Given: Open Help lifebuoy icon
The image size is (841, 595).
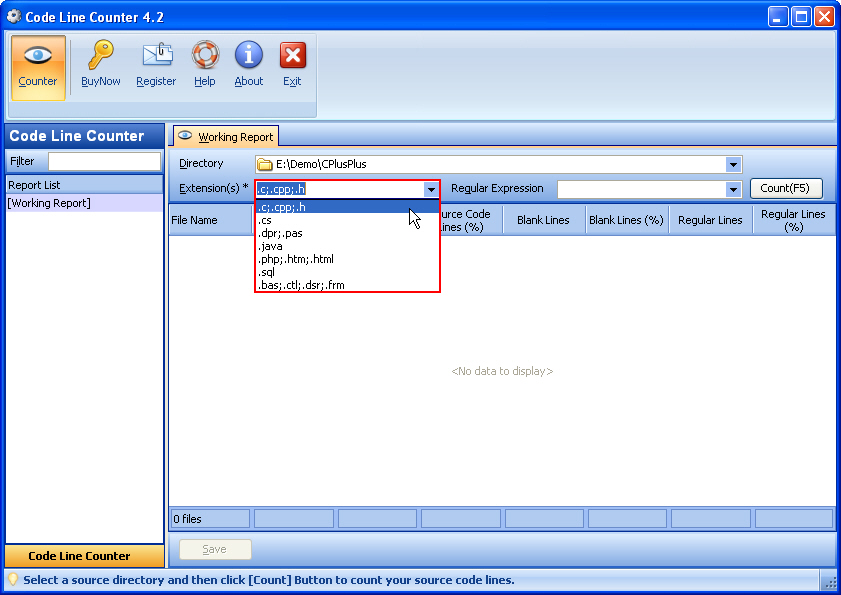Looking at the screenshot, I should [x=205, y=56].
